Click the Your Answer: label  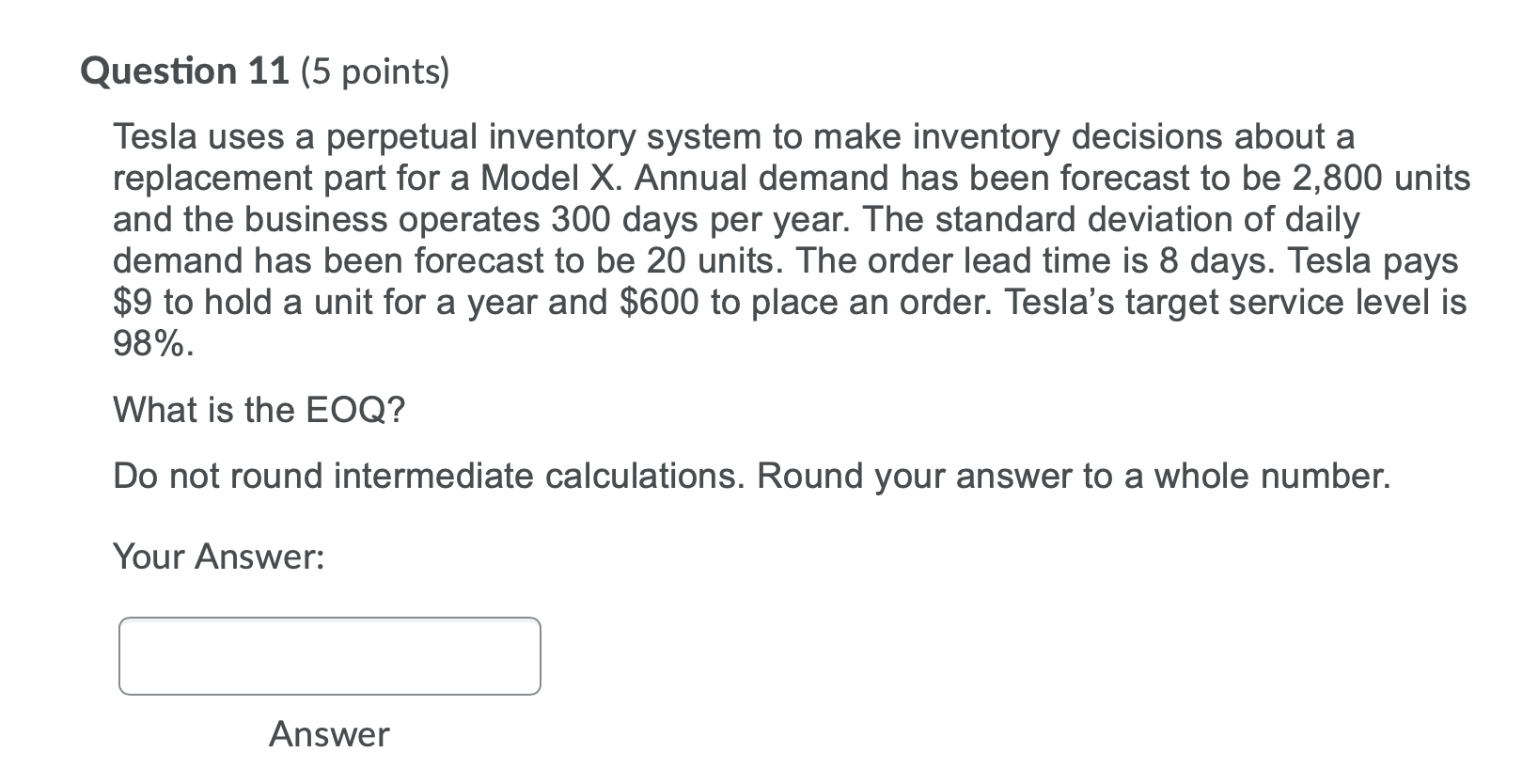coord(218,556)
